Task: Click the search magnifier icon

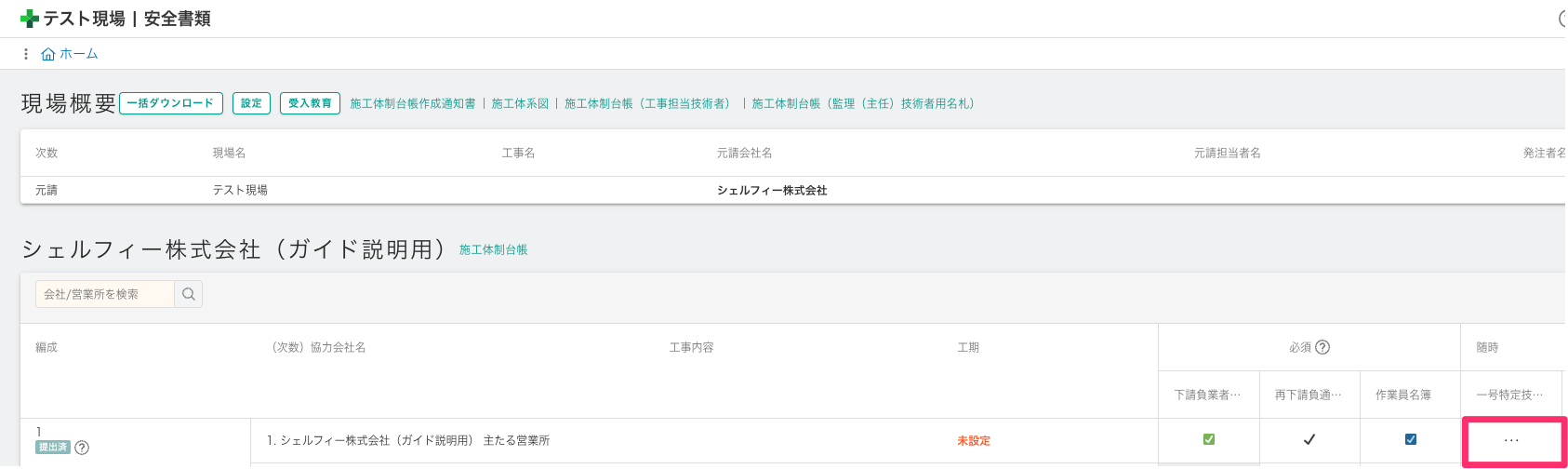Action: tap(189, 294)
